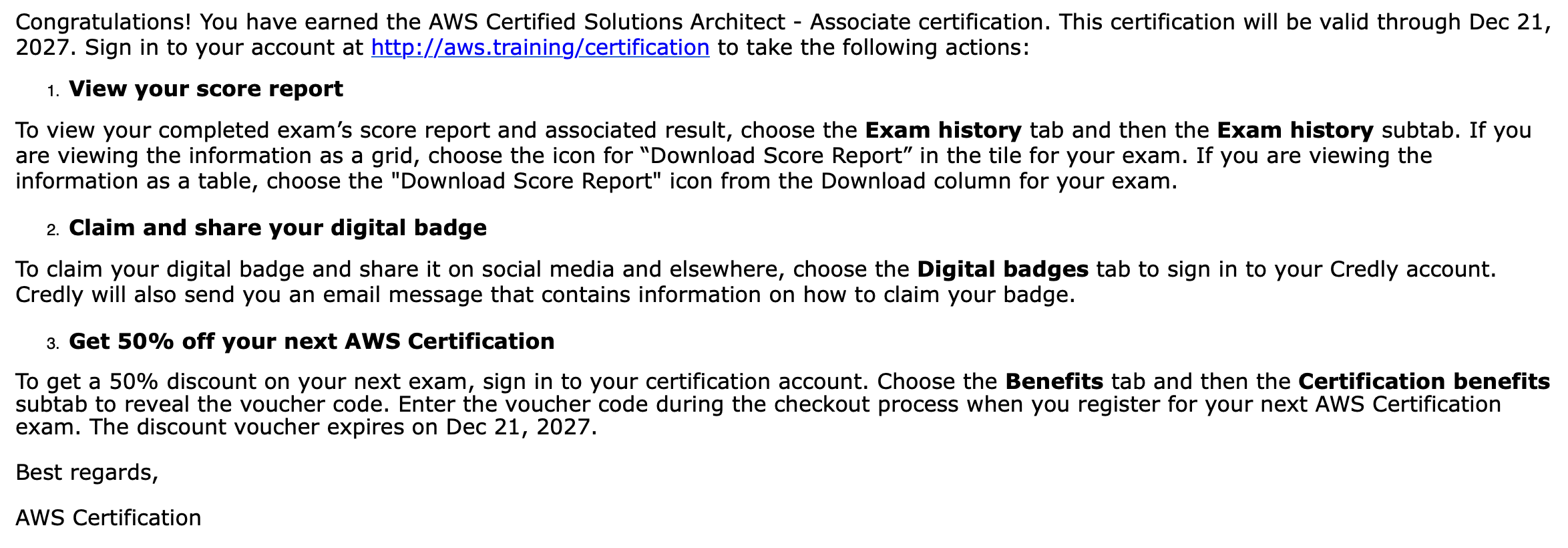Click the list number 3 marker
This screenshot has width=1568, height=548.
pos(53,344)
